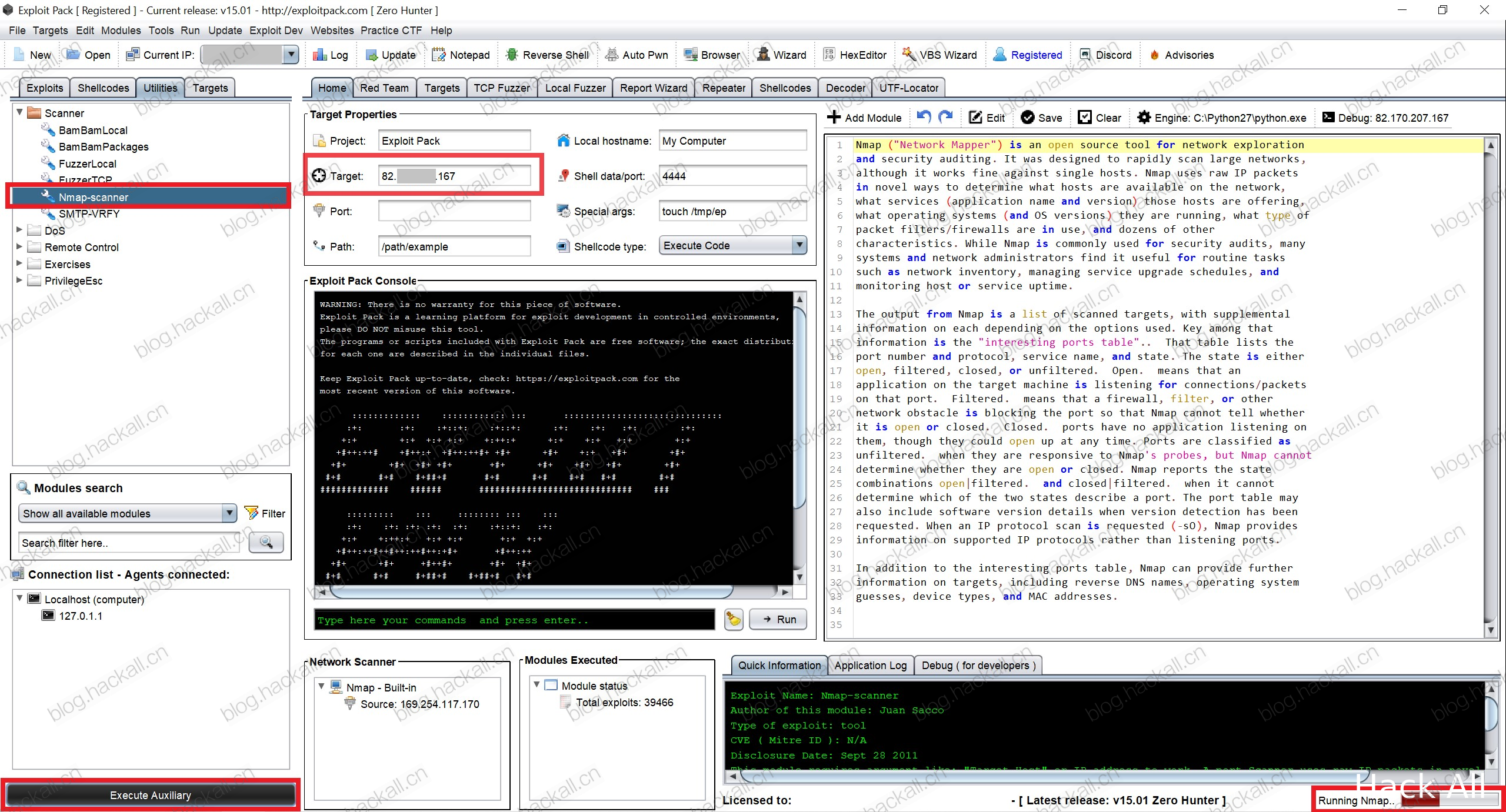This screenshot has width=1506, height=812.
Task: Click the Python Engine path setting
Action: 1221,118
